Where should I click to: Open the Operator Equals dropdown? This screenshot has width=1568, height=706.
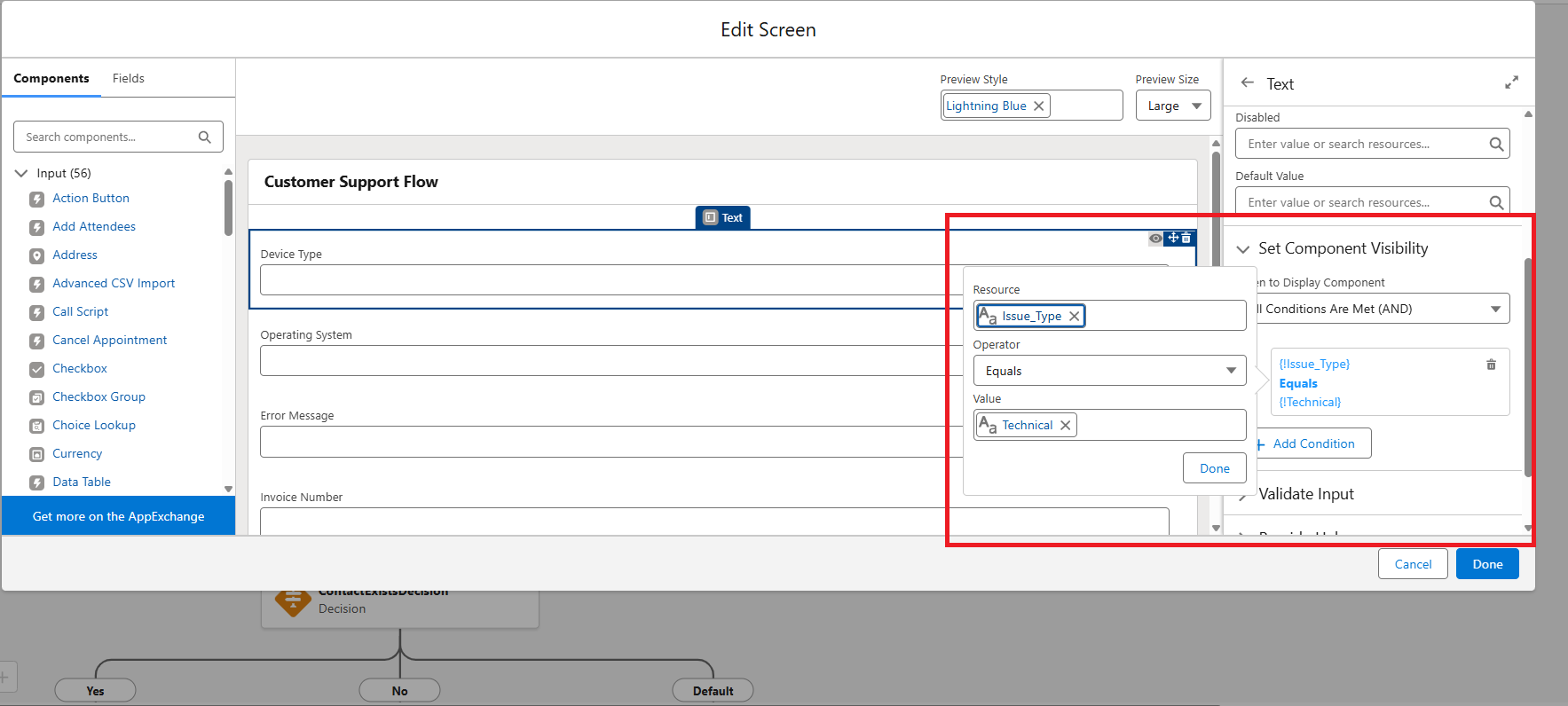(x=1109, y=371)
